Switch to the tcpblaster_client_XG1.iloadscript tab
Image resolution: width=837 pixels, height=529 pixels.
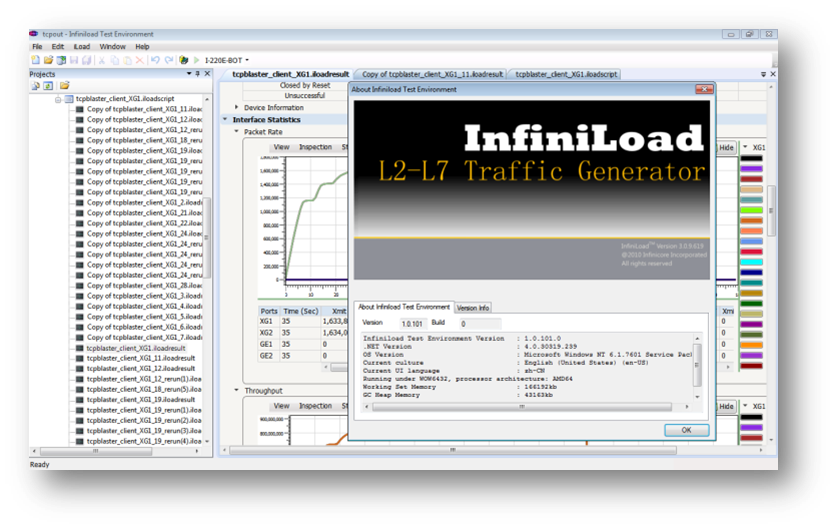566,74
